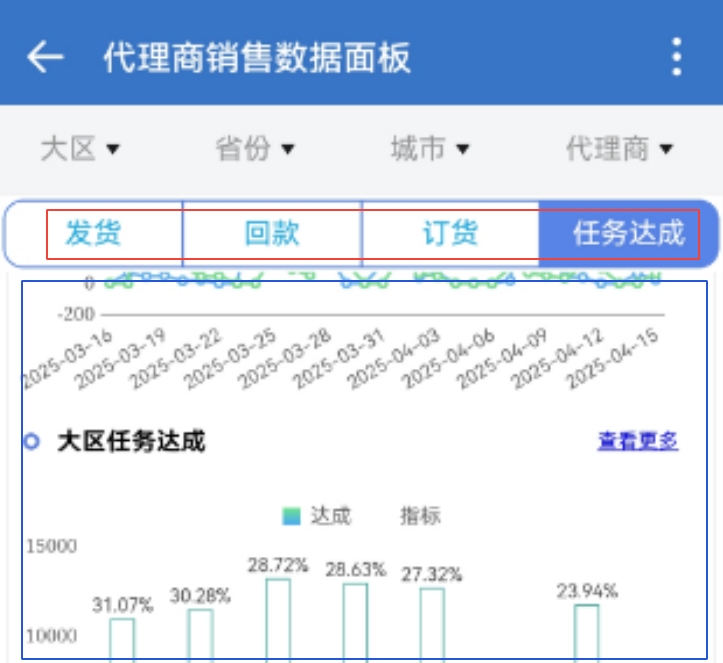Click the 2025-03-16 axis date label

(67, 360)
